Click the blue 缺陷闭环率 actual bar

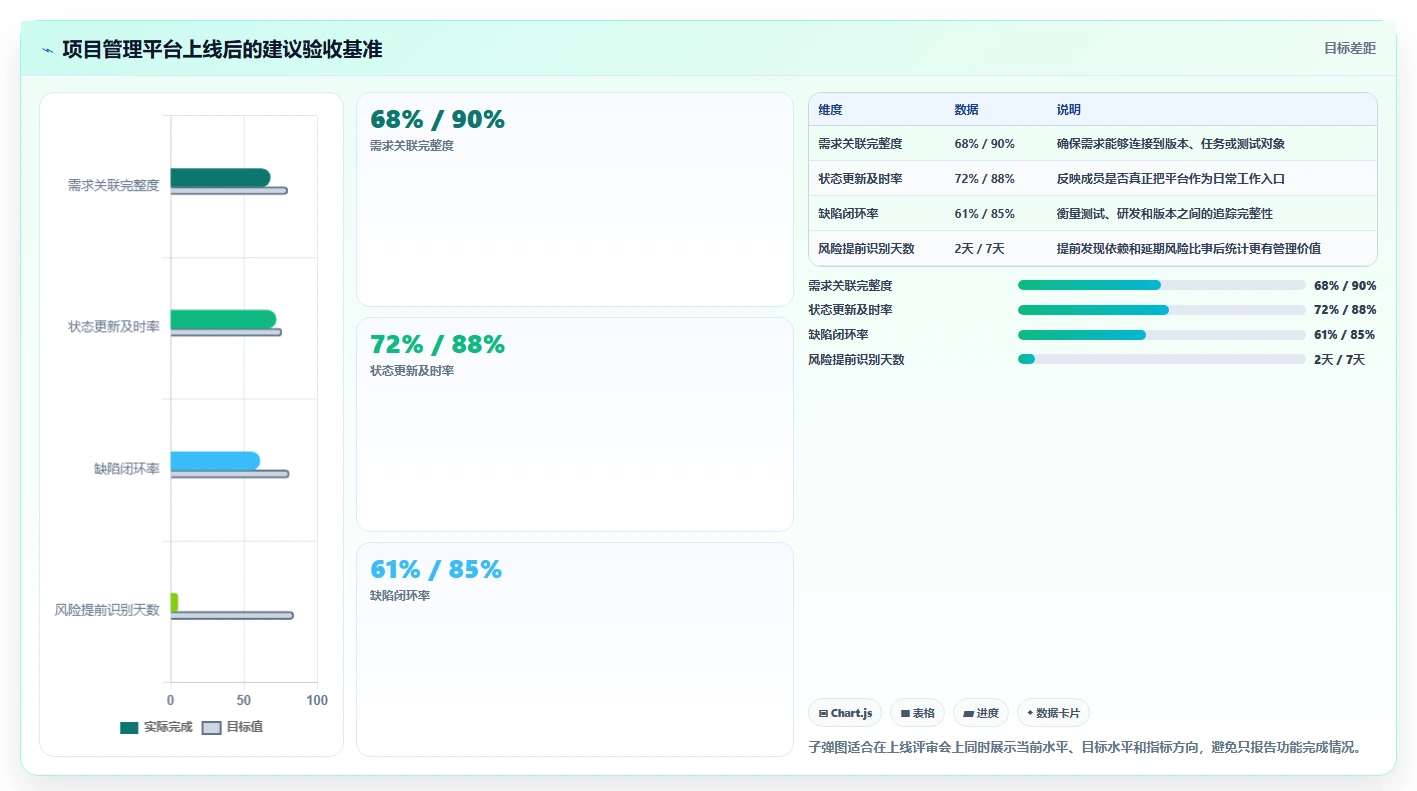pyautogui.click(x=215, y=461)
